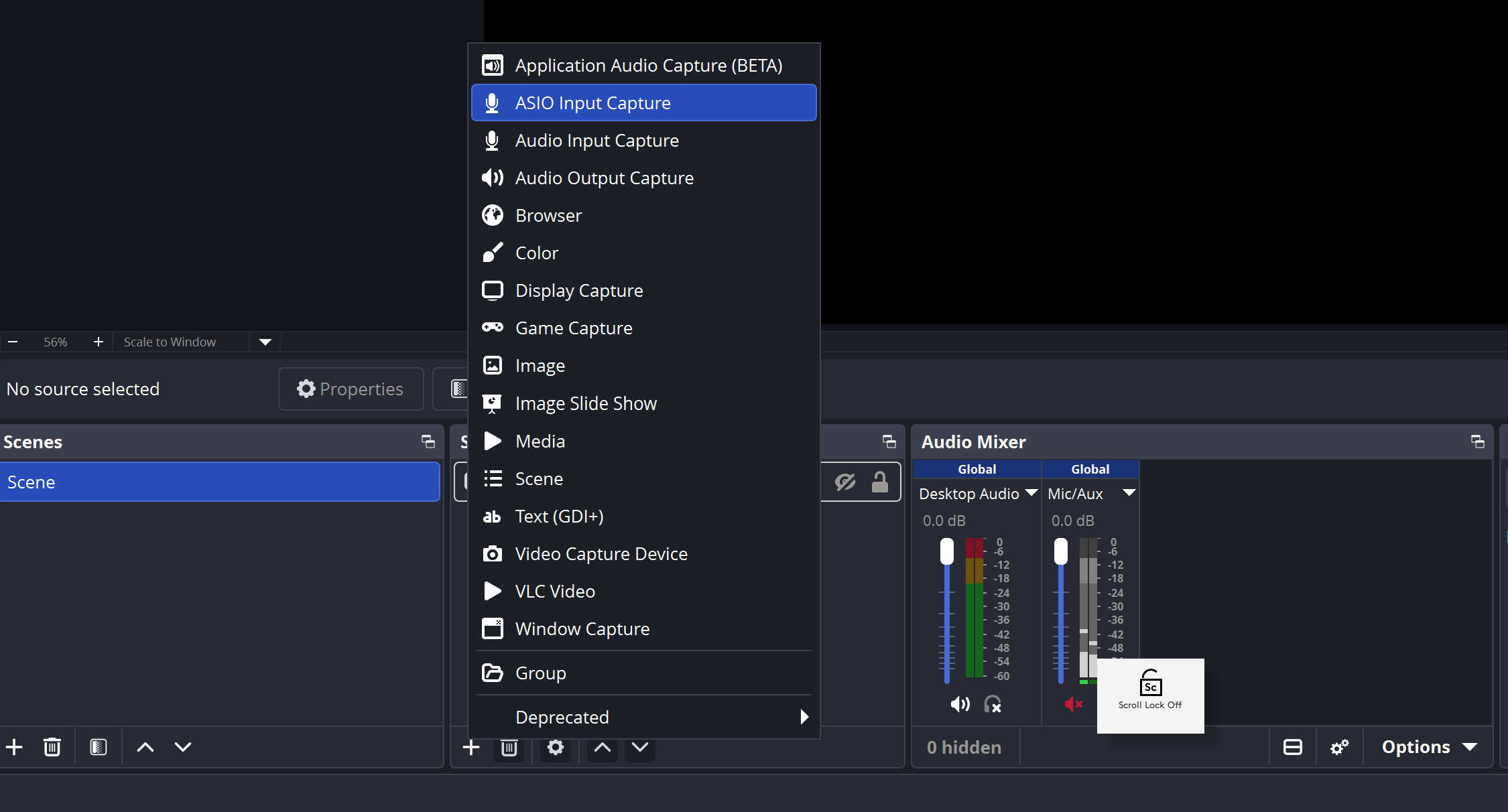Open Mic/Aux dropdown arrow

pyautogui.click(x=1129, y=493)
